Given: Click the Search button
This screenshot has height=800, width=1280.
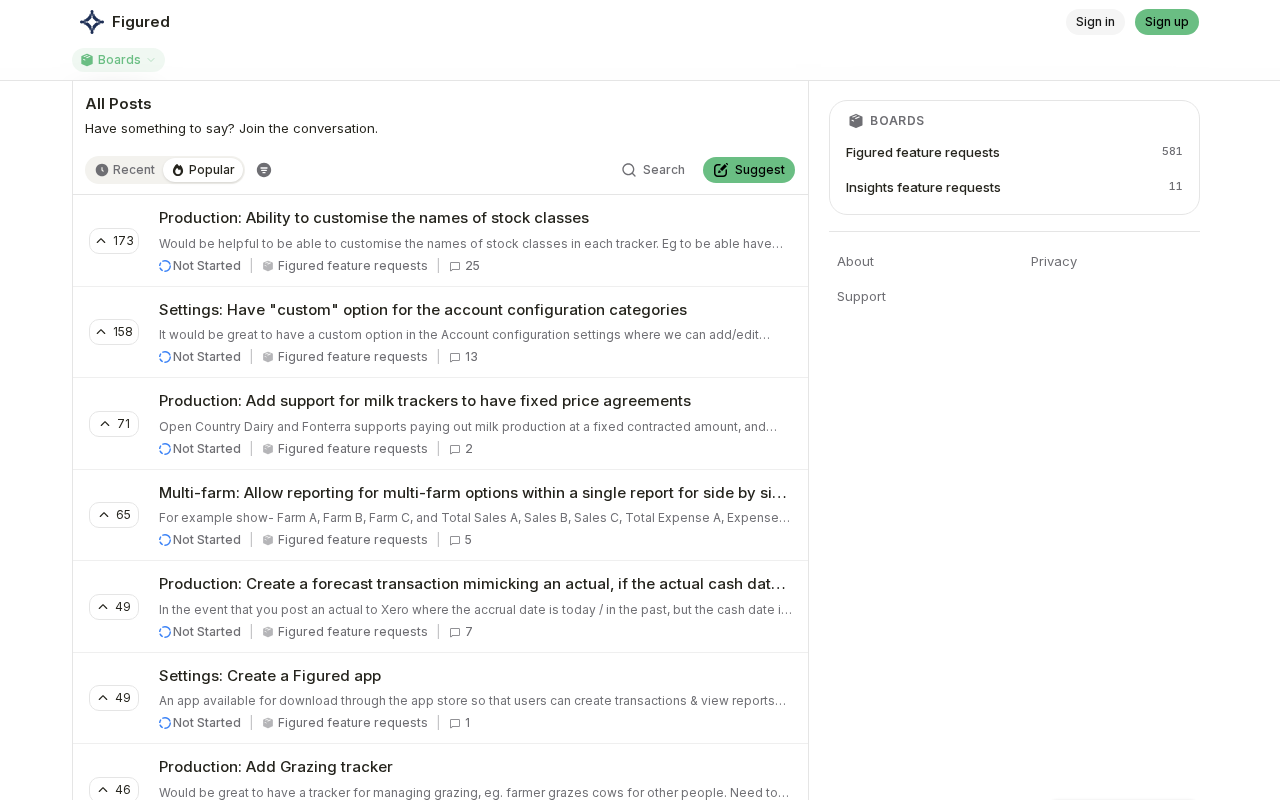Looking at the screenshot, I should click(x=653, y=170).
